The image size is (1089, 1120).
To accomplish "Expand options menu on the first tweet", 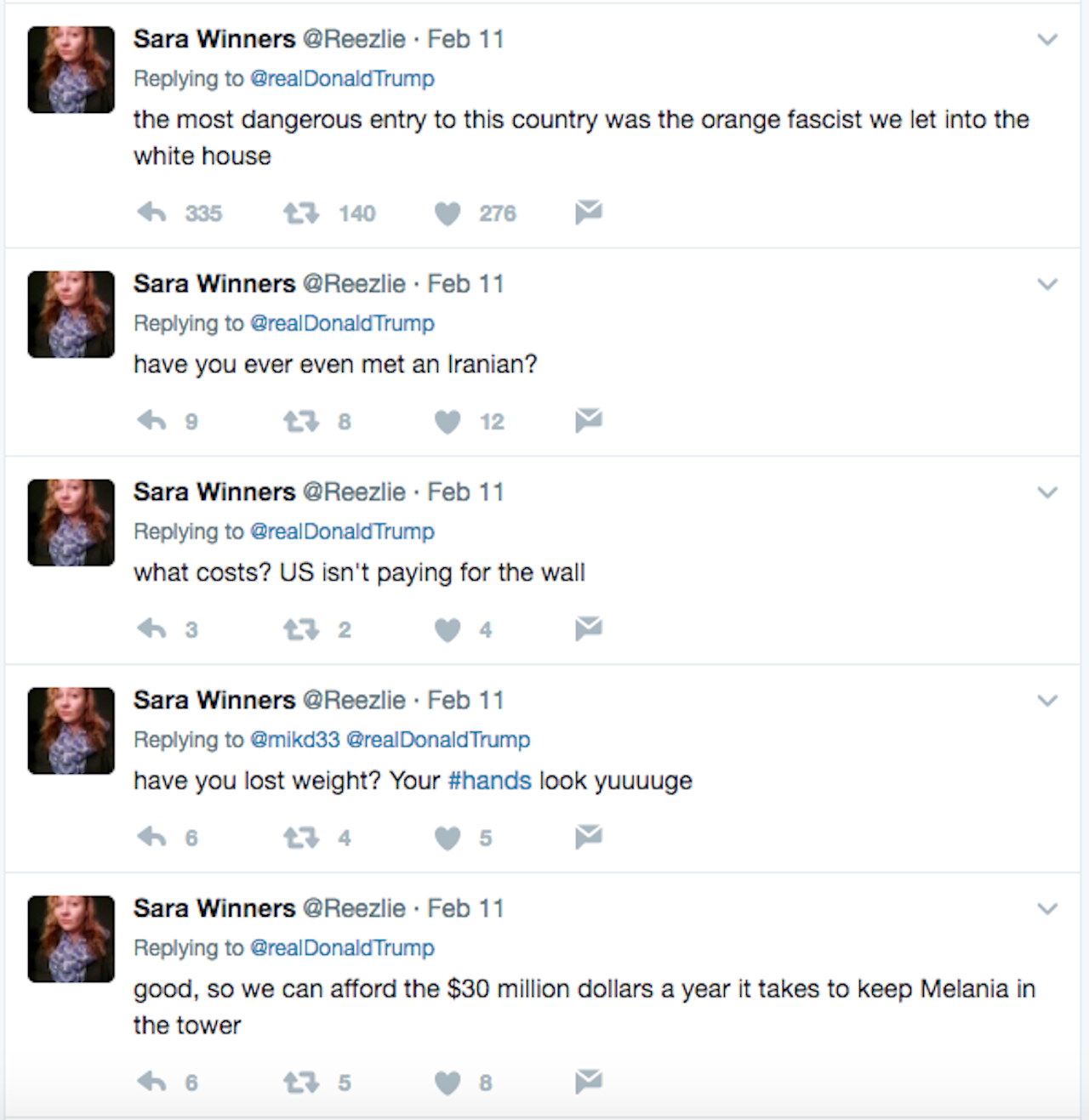I will pos(1047,38).
